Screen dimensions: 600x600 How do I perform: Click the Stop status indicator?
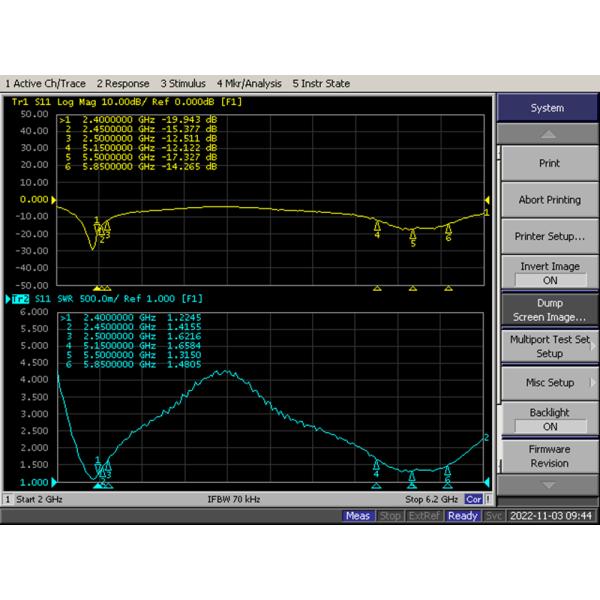click(x=390, y=516)
